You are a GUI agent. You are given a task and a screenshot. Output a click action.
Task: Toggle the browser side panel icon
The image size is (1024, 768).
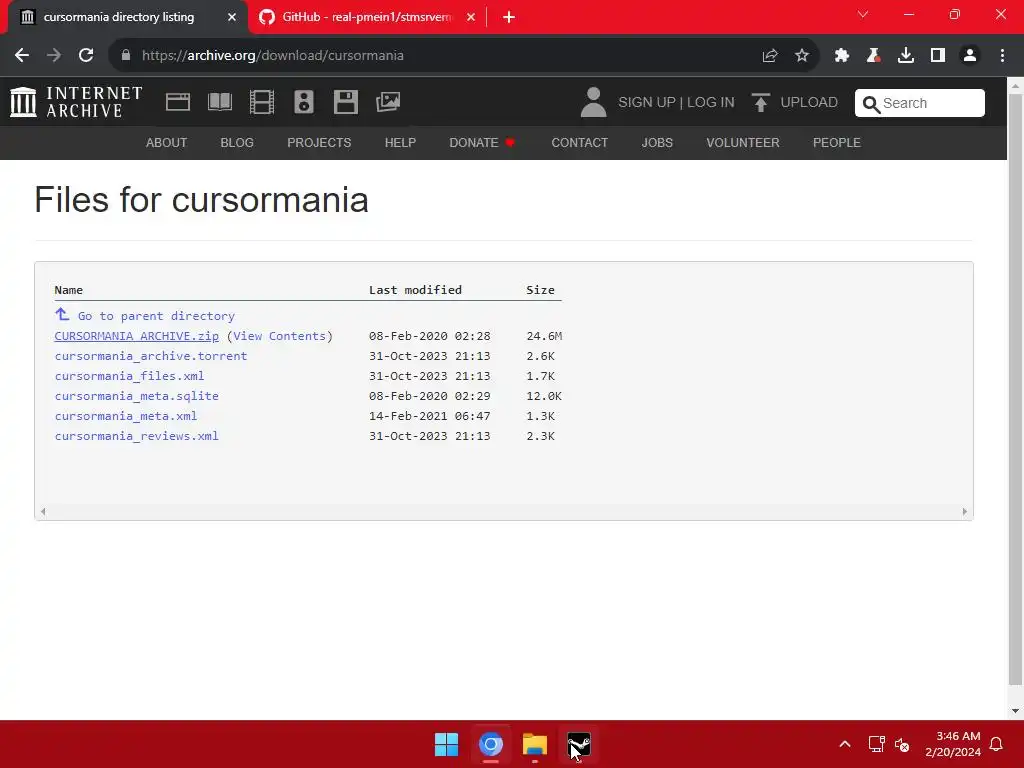(938, 56)
